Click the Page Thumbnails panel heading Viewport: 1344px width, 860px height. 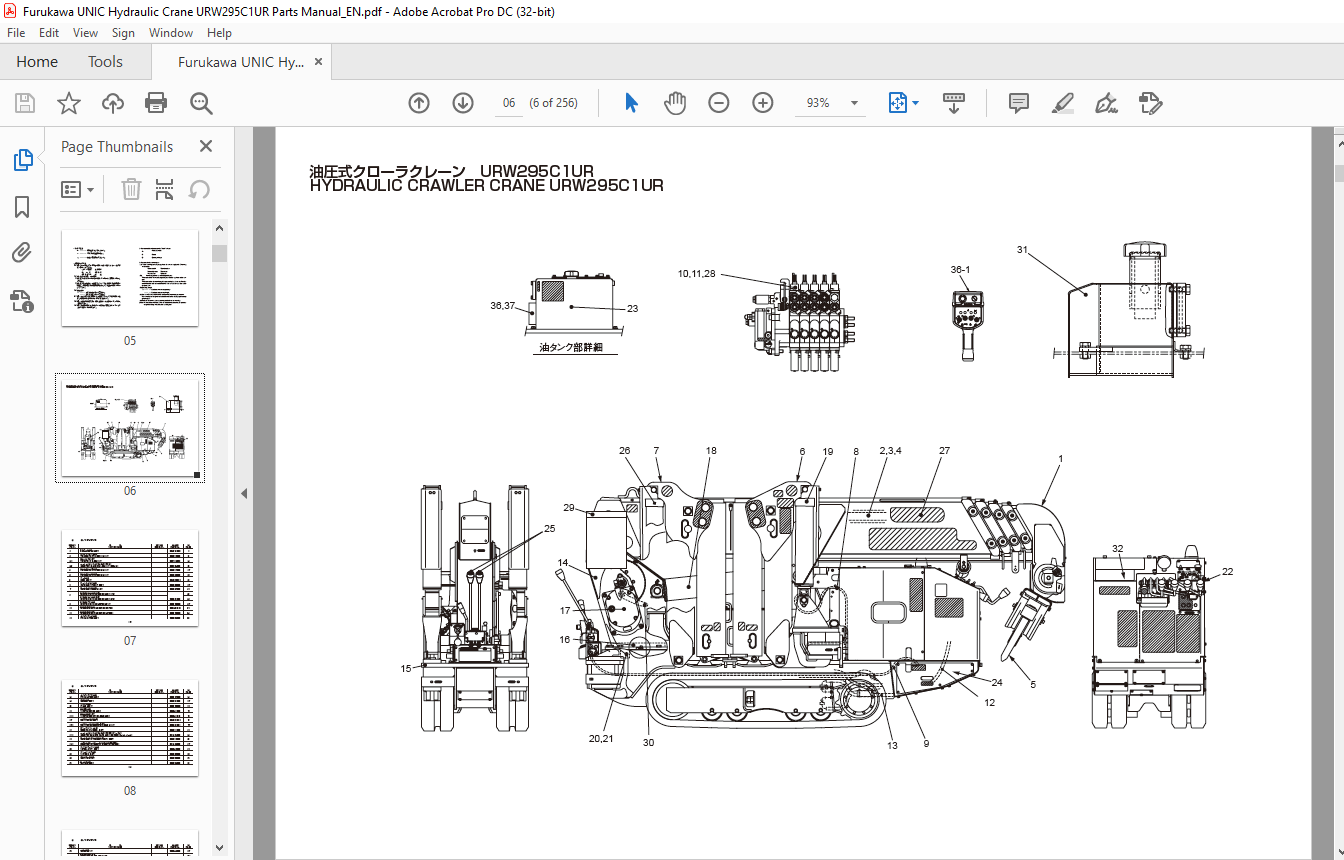click(117, 146)
